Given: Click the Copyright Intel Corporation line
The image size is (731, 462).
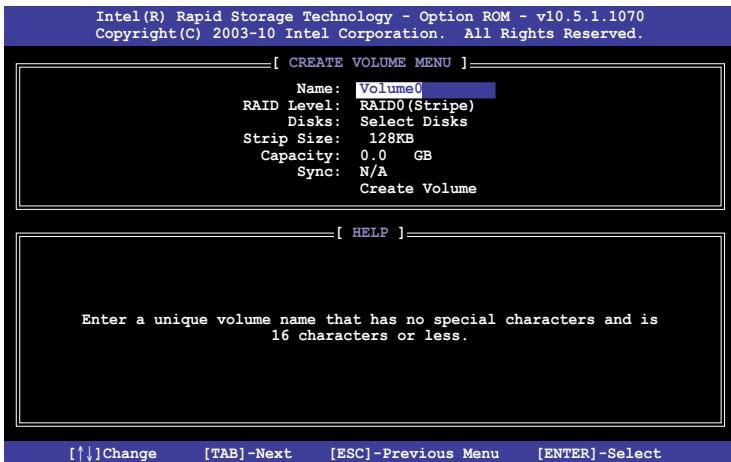Looking at the screenshot, I should (369, 34).
